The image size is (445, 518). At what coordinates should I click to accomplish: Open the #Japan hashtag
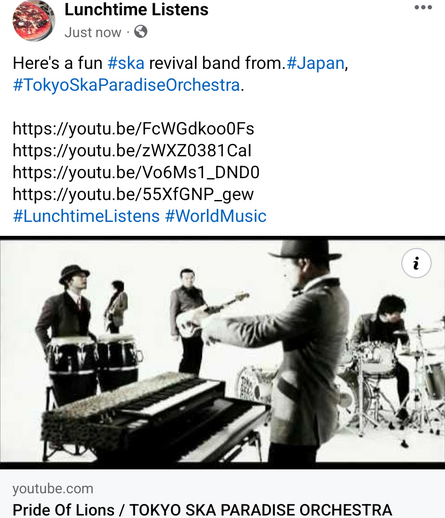(315, 63)
